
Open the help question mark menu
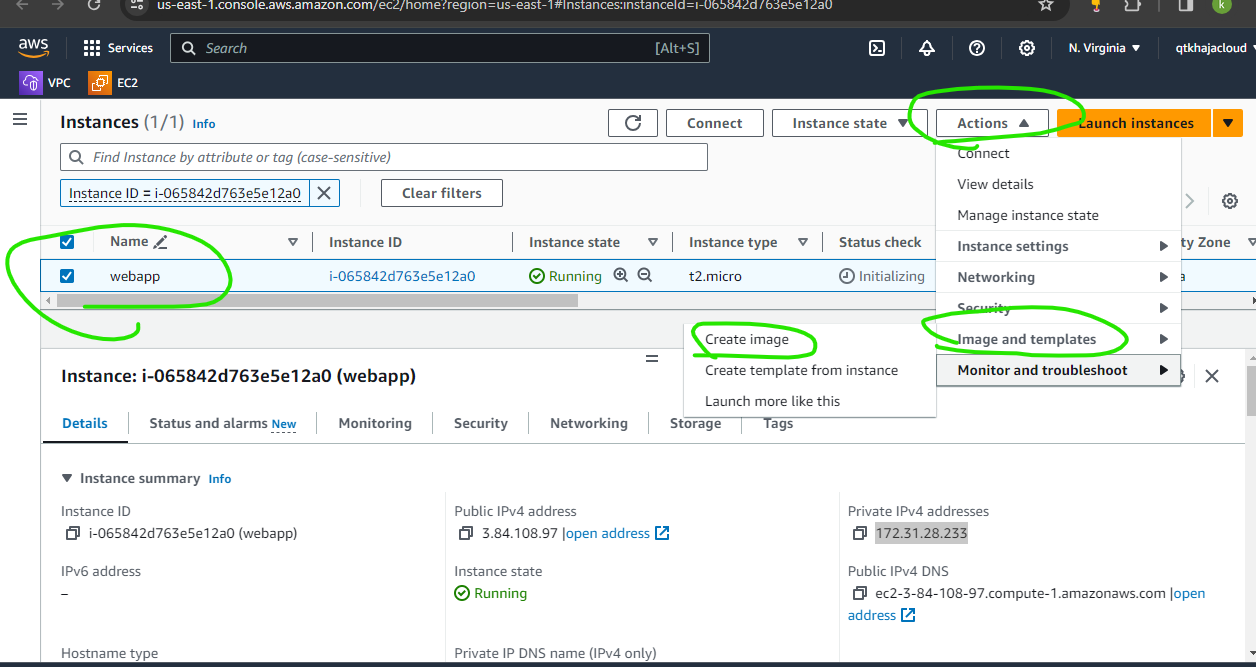[977, 48]
